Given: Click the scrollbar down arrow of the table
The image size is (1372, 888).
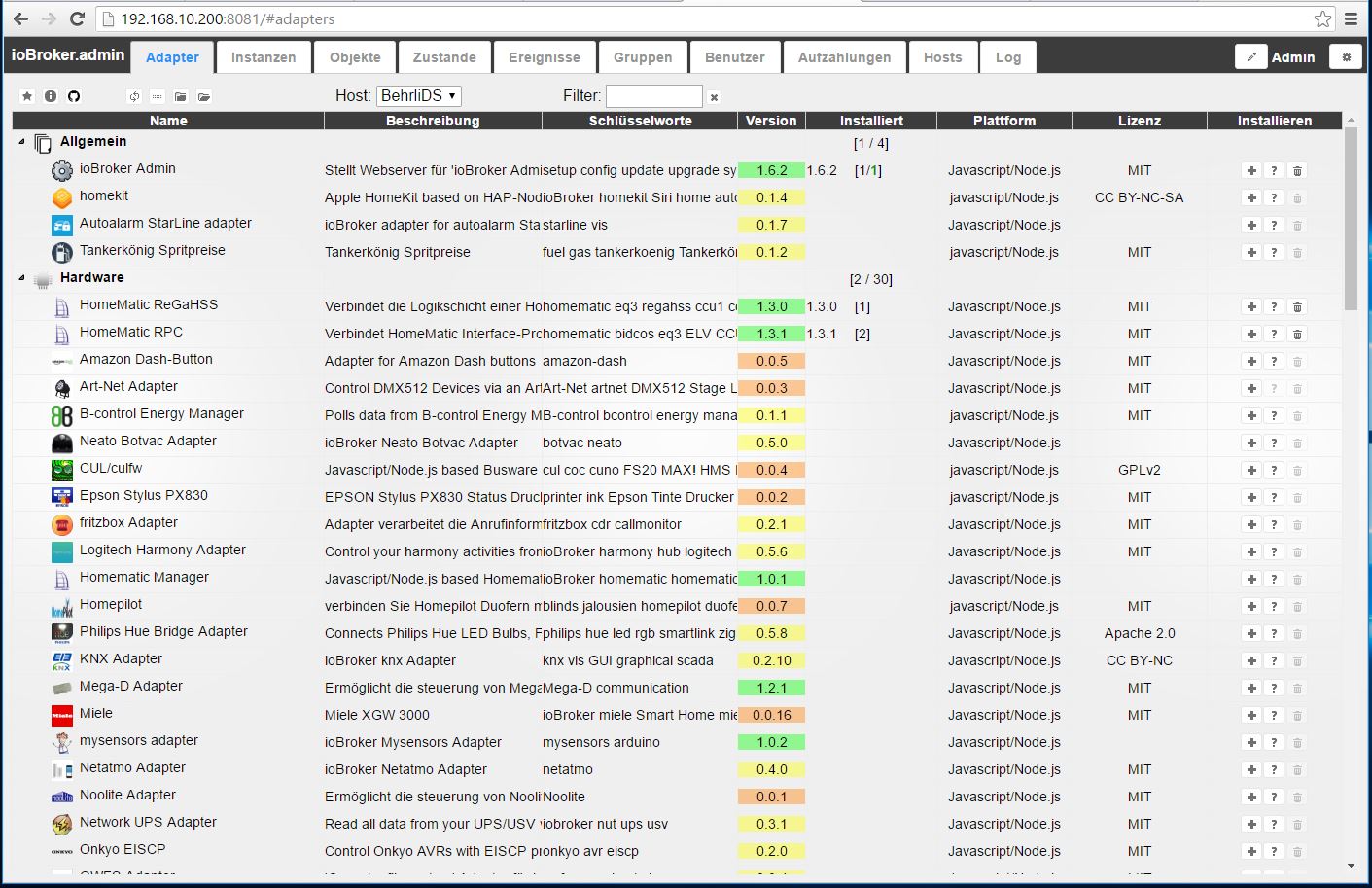Looking at the screenshot, I should pyautogui.click(x=1351, y=866).
